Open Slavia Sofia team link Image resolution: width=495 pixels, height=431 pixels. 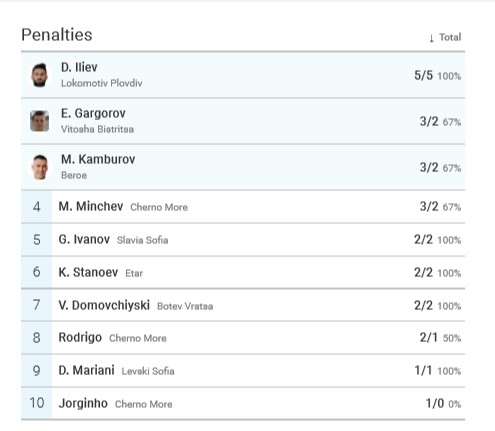click(142, 240)
